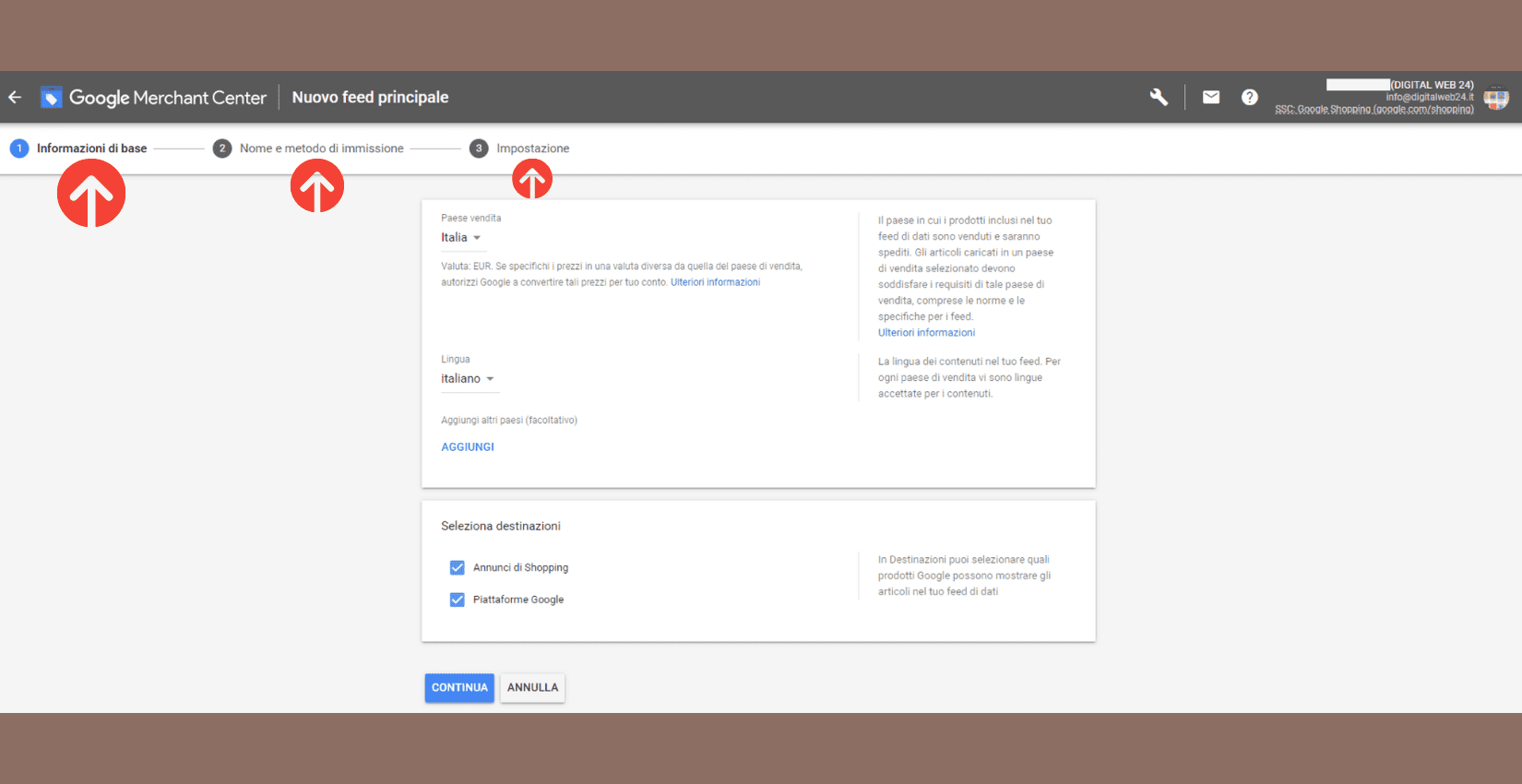Click the Seleziona destinazioni heading
This screenshot has height=784, width=1522.
(501, 527)
